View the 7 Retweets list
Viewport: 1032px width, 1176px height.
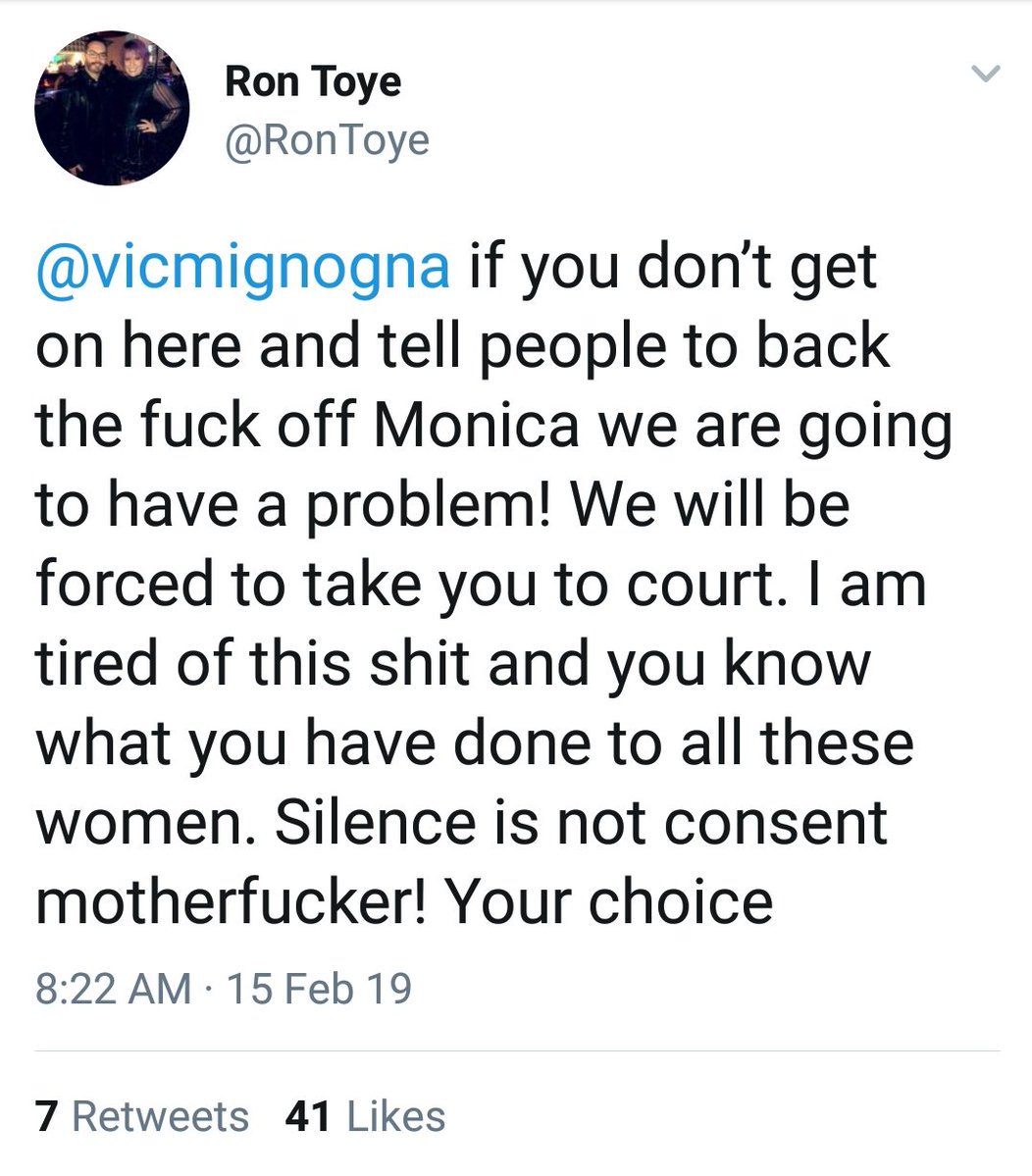click(x=141, y=1116)
